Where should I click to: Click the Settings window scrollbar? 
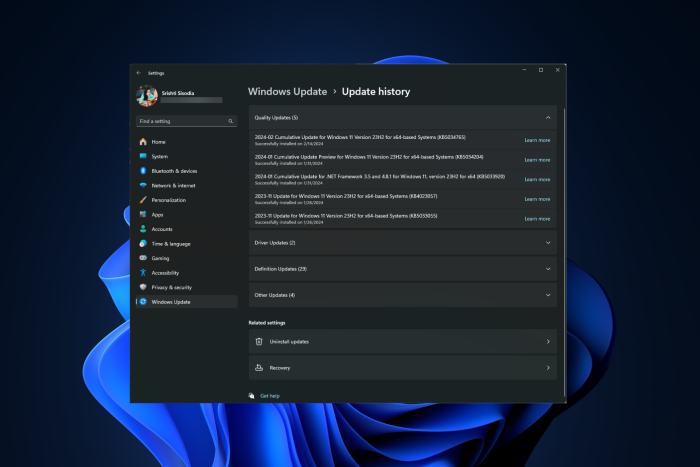click(x=564, y=252)
